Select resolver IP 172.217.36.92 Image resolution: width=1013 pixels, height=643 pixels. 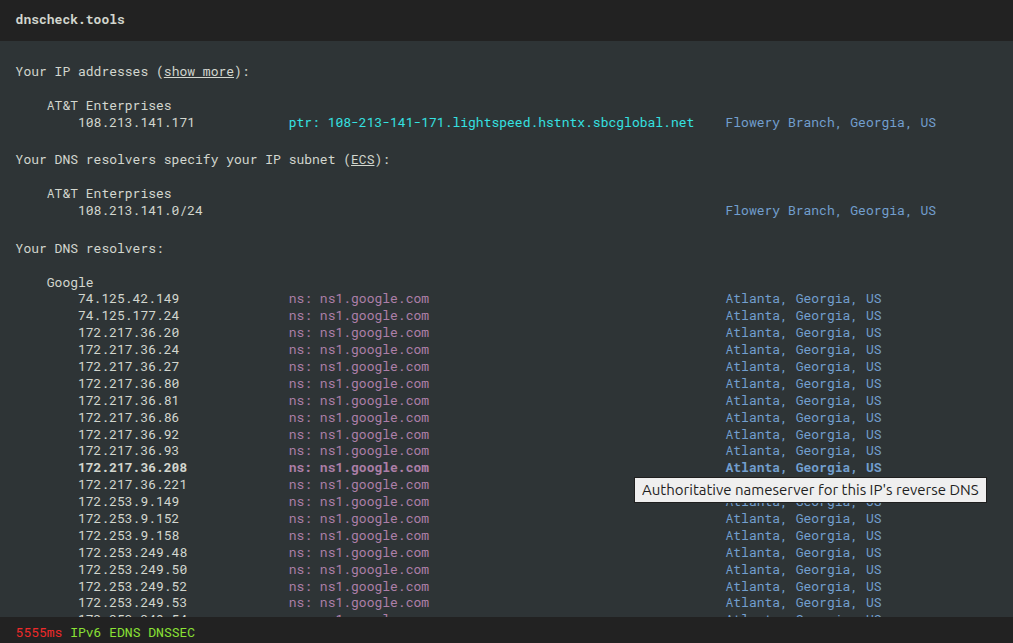(x=129, y=434)
